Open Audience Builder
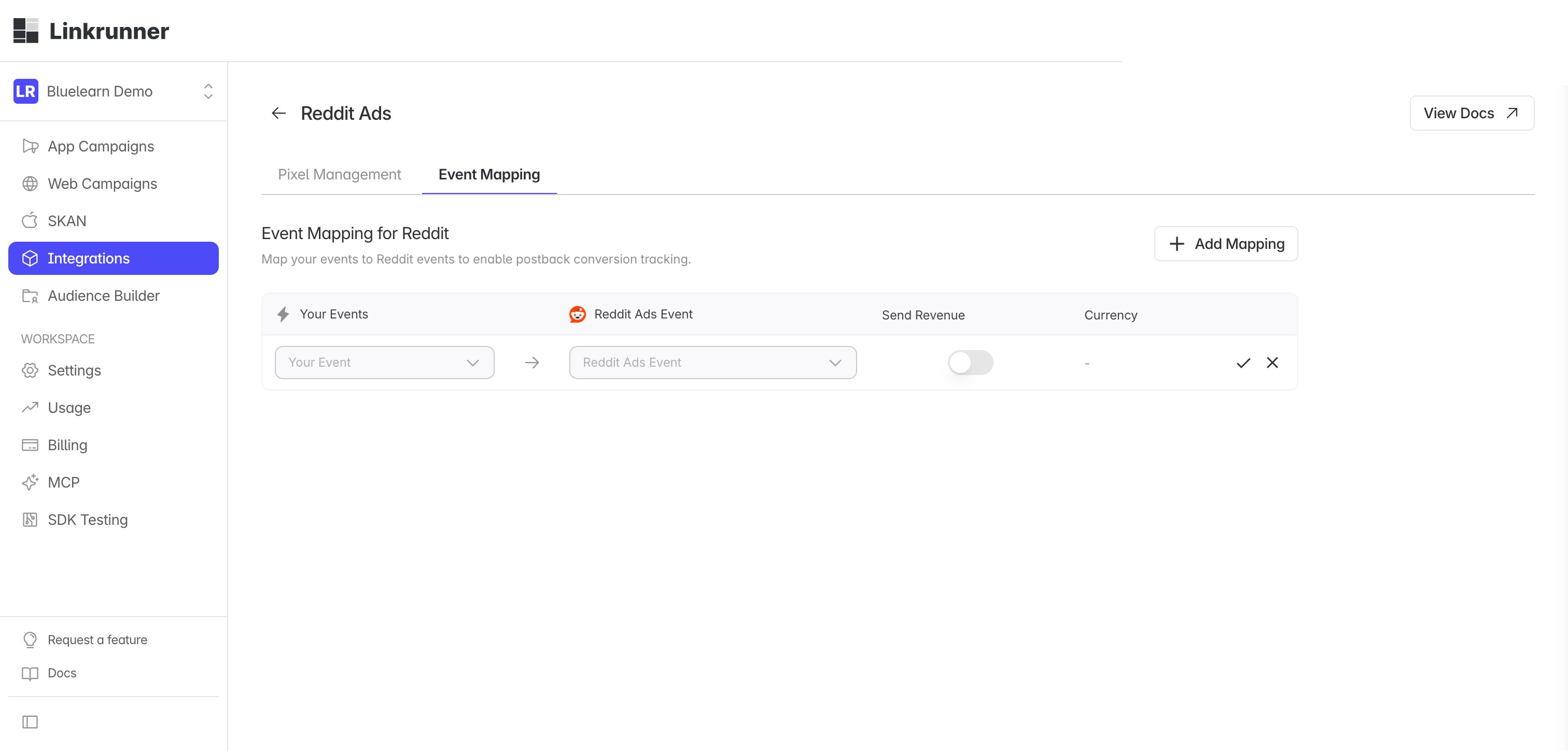Image resolution: width=1568 pixels, height=751 pixels. (113, 296)
